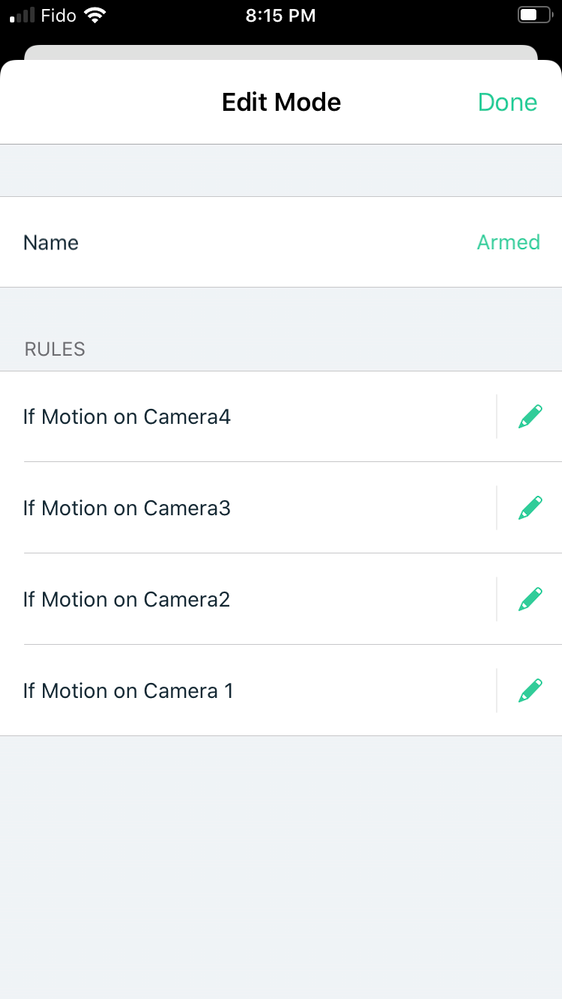Edit the Camera 1 motion rule pencil icon
This screenshot has width=562, height=999.
(530, 691)
